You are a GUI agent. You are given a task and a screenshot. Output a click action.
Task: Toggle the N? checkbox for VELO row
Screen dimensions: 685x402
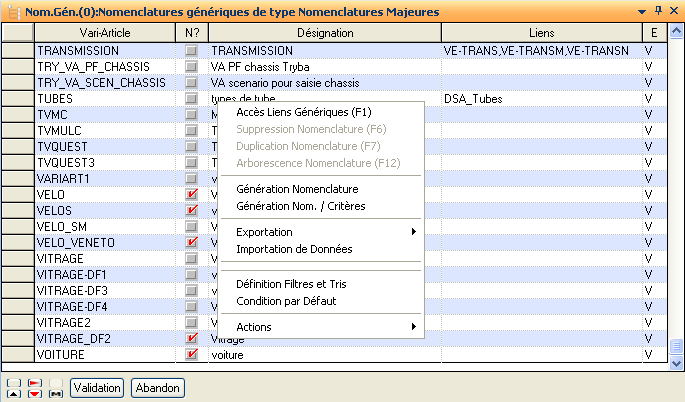coord(192,194)
